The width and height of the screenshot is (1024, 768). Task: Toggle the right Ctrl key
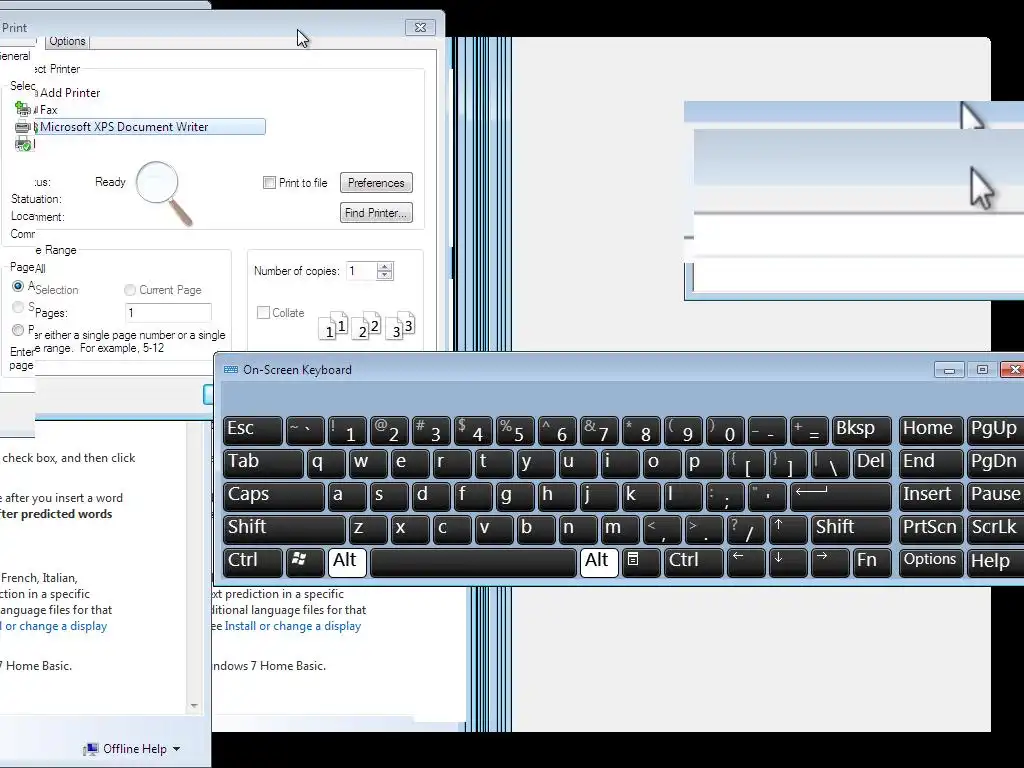694,563
